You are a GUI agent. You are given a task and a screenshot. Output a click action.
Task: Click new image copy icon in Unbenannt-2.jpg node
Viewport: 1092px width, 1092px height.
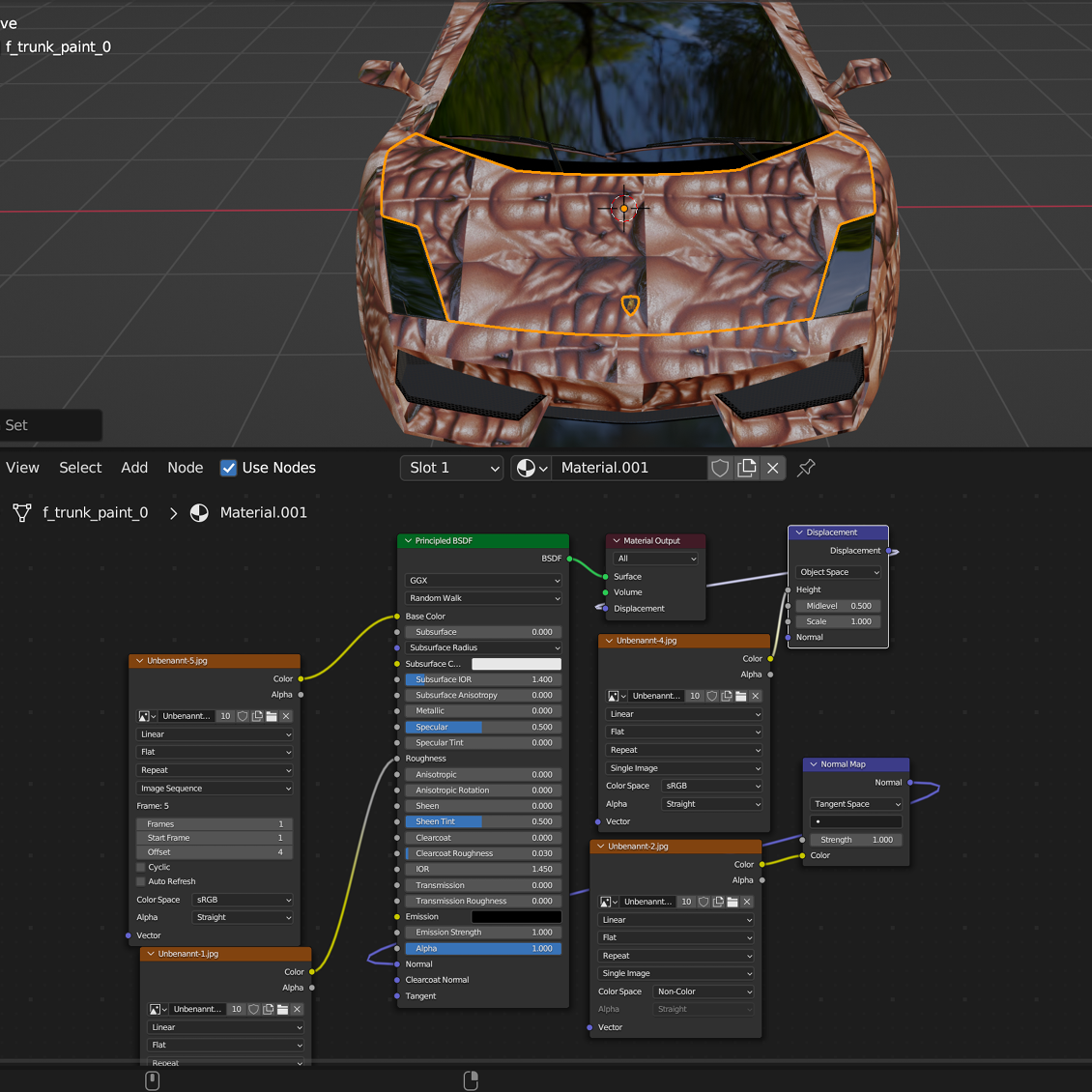click(x=718, y=902)
